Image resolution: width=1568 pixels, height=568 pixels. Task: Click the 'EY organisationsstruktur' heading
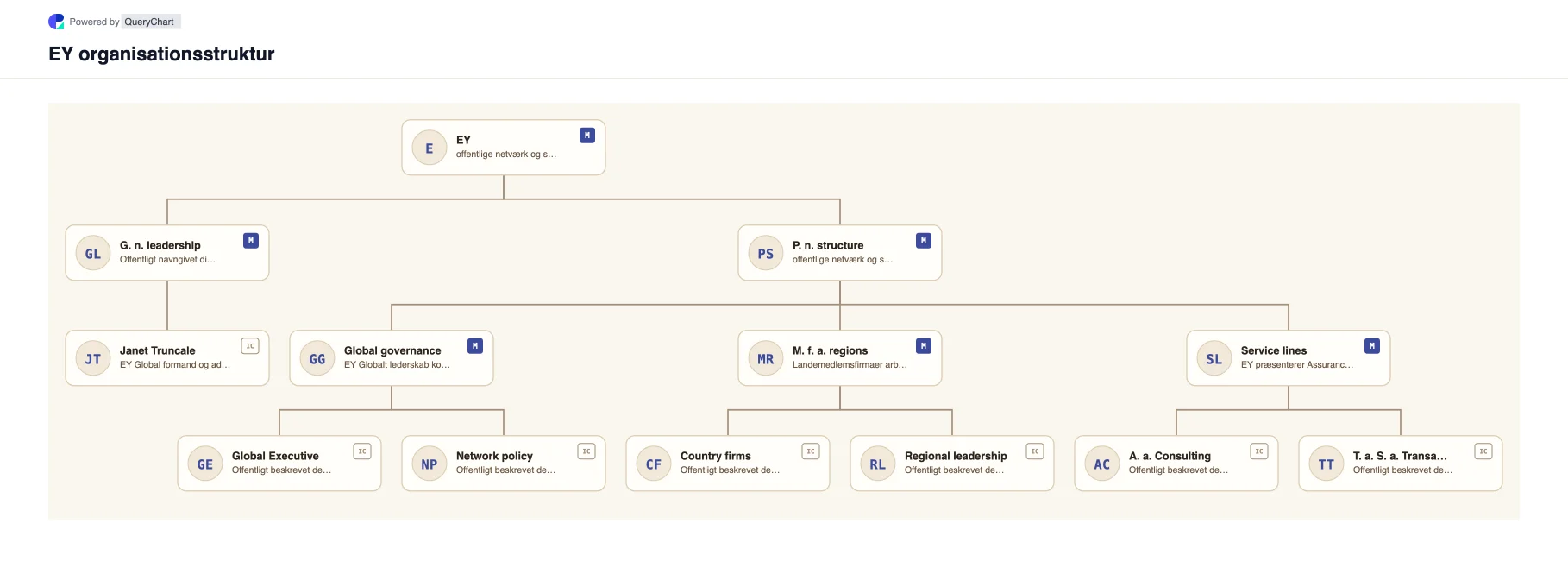(x=161, y=54)
